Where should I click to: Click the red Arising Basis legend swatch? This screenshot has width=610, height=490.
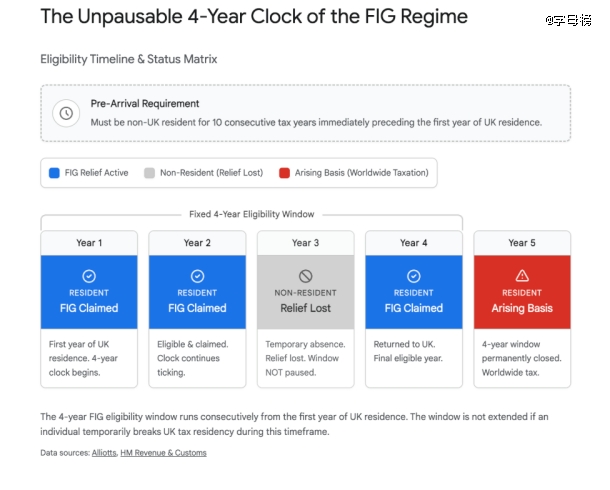284,173
